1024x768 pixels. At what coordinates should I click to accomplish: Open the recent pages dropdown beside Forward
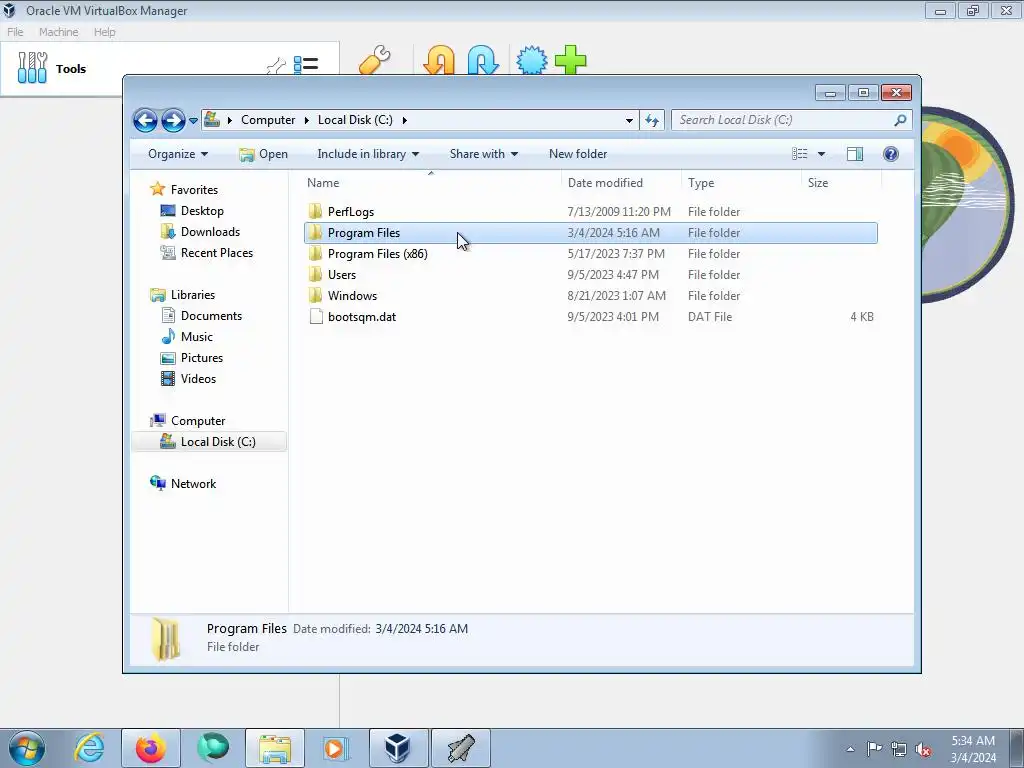(x=193, y=121)
